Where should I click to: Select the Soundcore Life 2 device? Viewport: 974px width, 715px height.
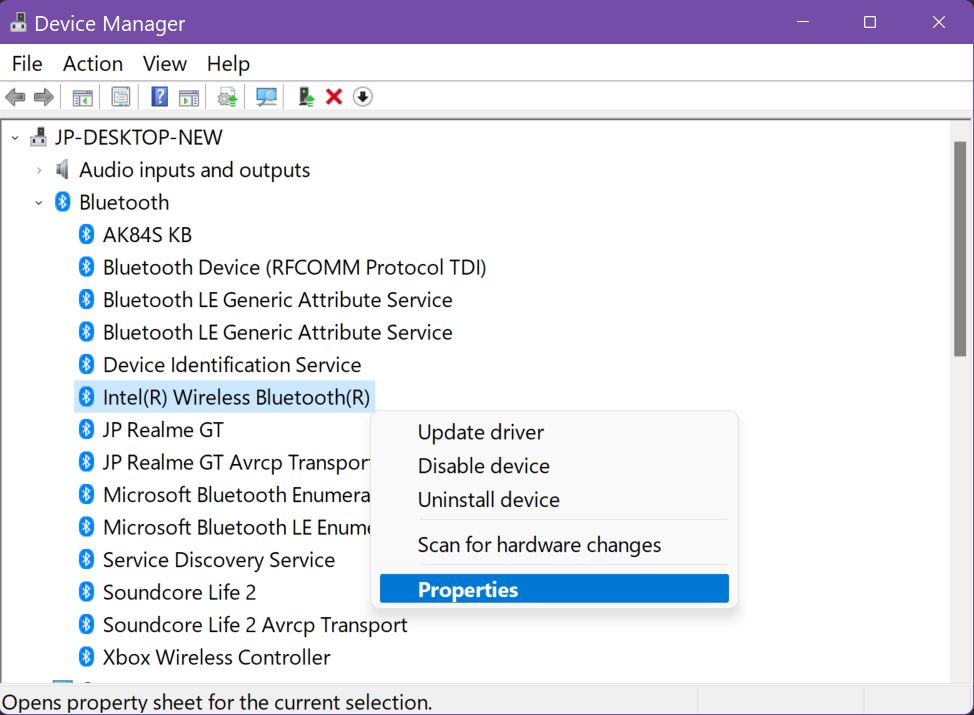[179, 592]
